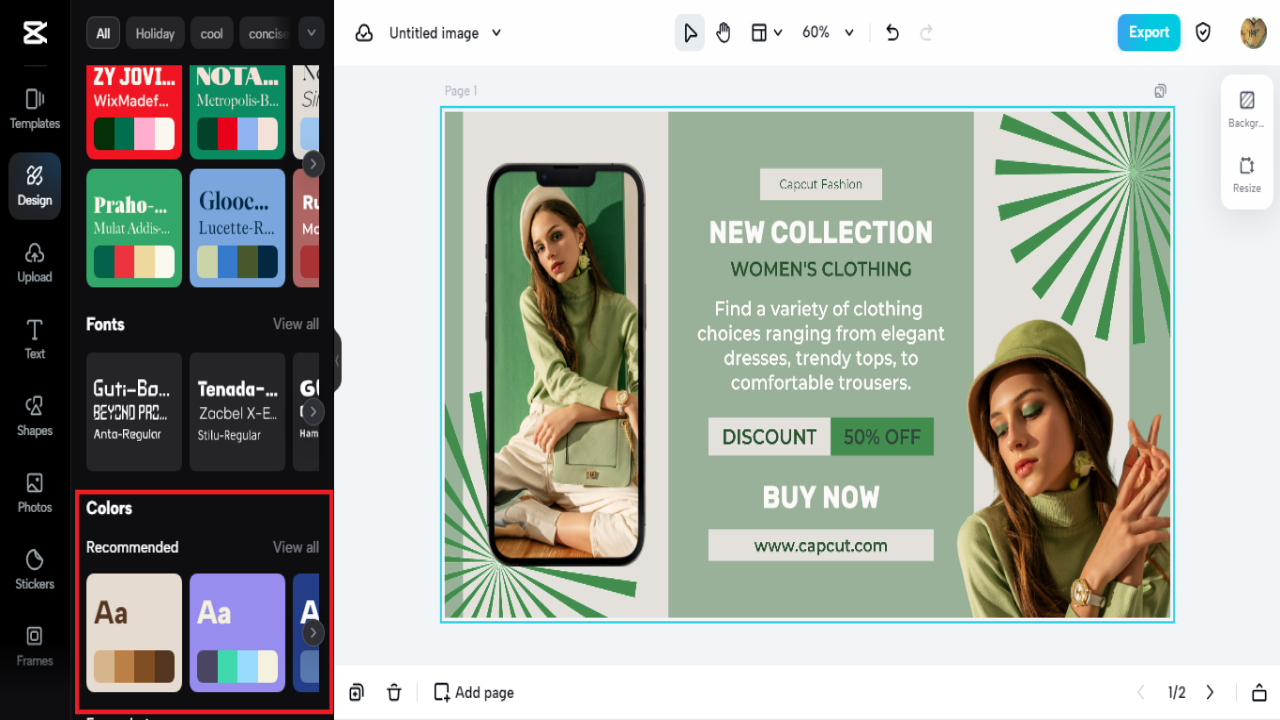
Task: Open the Shapes panel
Action: coord(35,416)
